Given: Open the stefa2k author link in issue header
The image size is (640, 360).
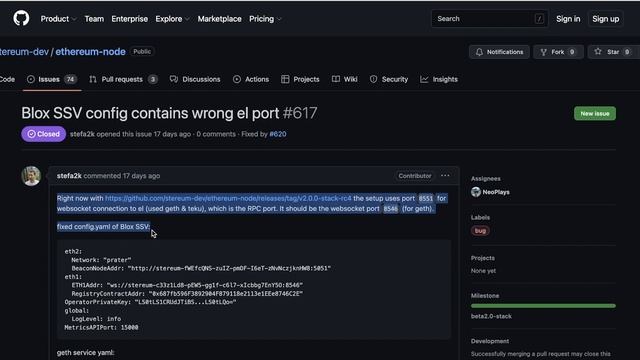Looking at the screenshot, I should click(x=82, y=134).
